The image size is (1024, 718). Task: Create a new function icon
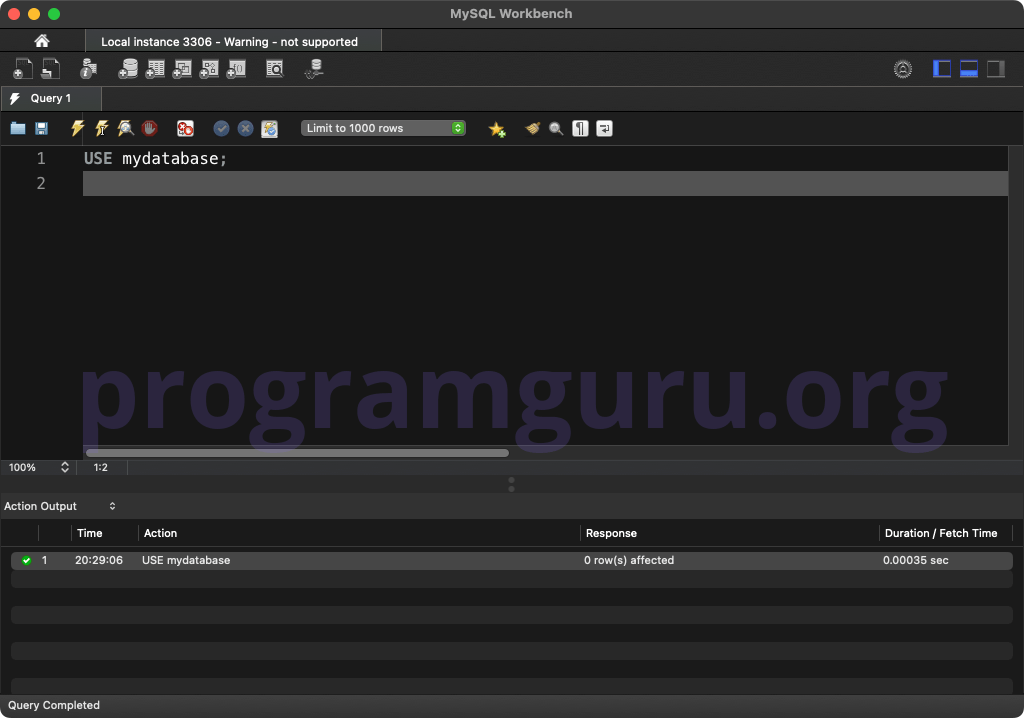236,69
